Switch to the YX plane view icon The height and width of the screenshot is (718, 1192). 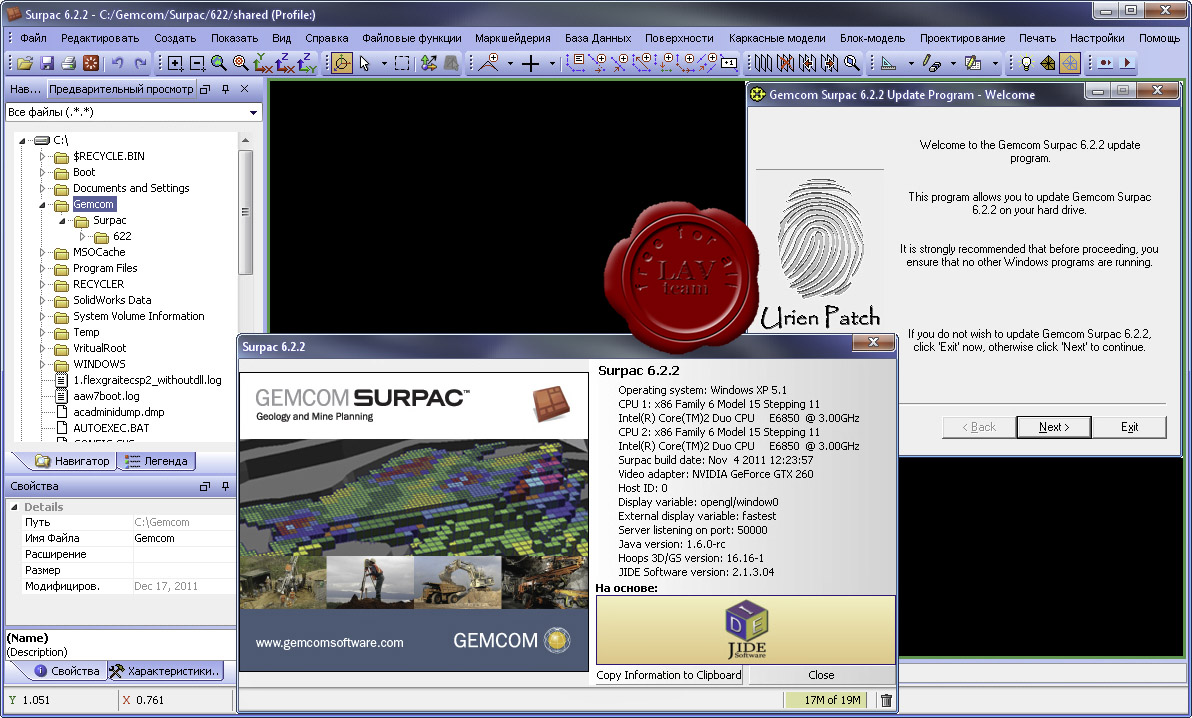[262, 63]
